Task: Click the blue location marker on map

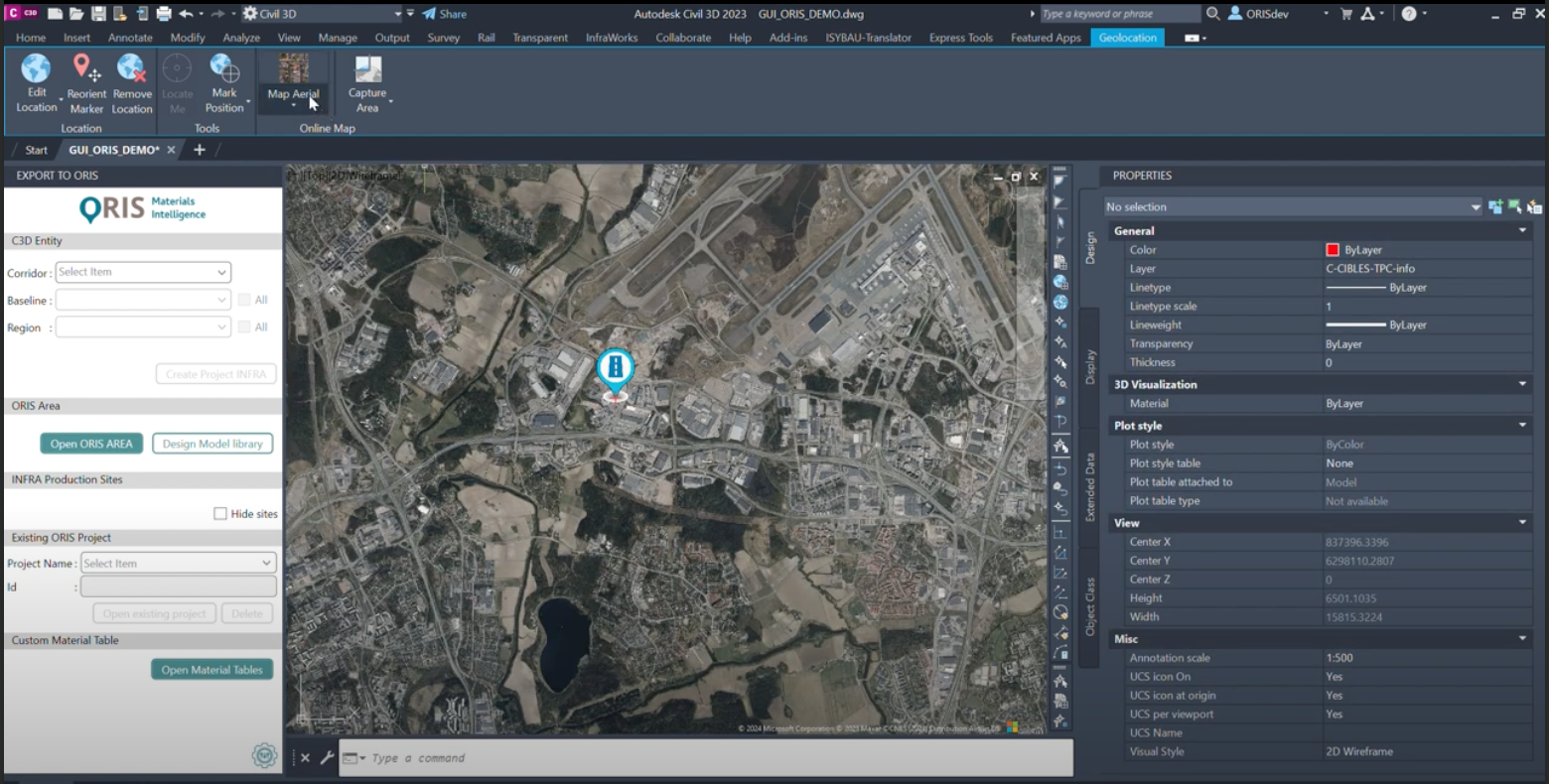Action: (616, 369)
